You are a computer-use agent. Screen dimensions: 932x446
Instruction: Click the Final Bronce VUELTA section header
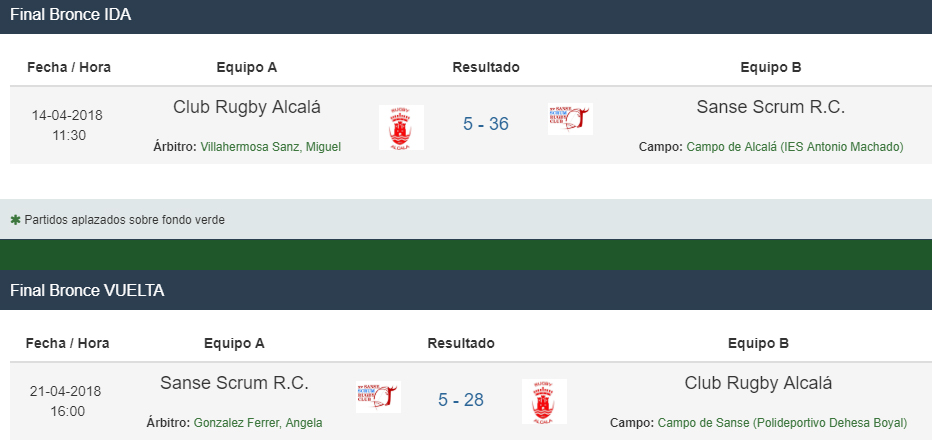coord(466,290)
